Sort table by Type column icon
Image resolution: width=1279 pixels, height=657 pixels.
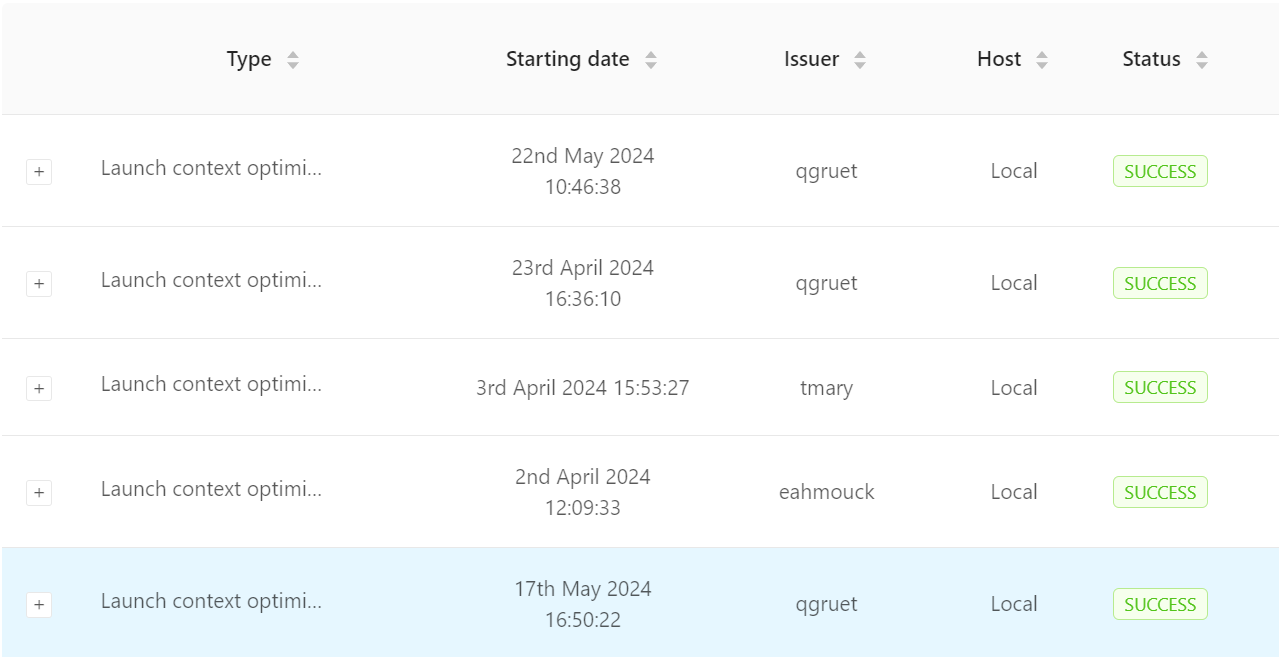pyautogui.click(x=293, y=60)
